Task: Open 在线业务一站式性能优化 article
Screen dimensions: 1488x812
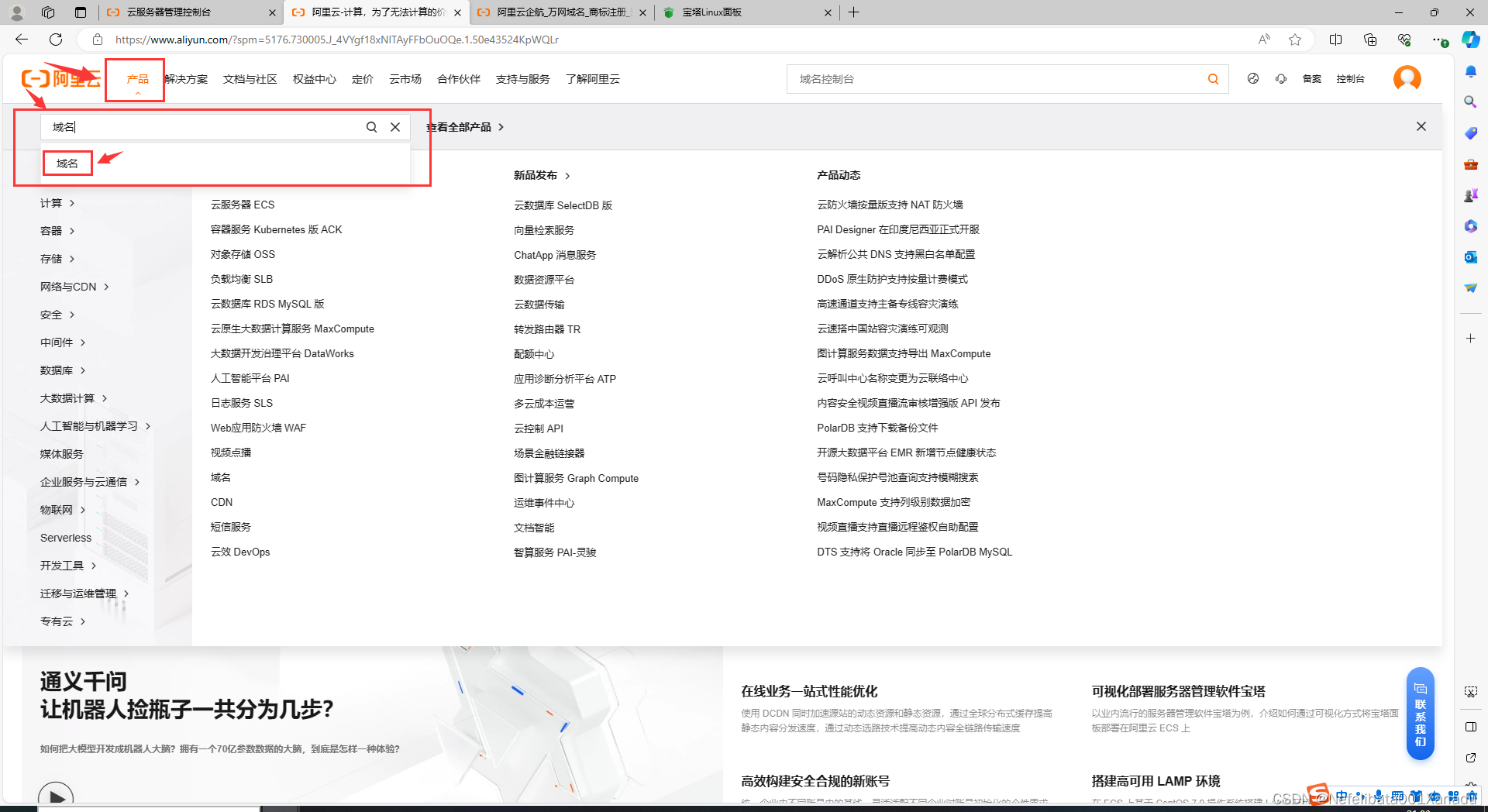Action: (809, 691)
